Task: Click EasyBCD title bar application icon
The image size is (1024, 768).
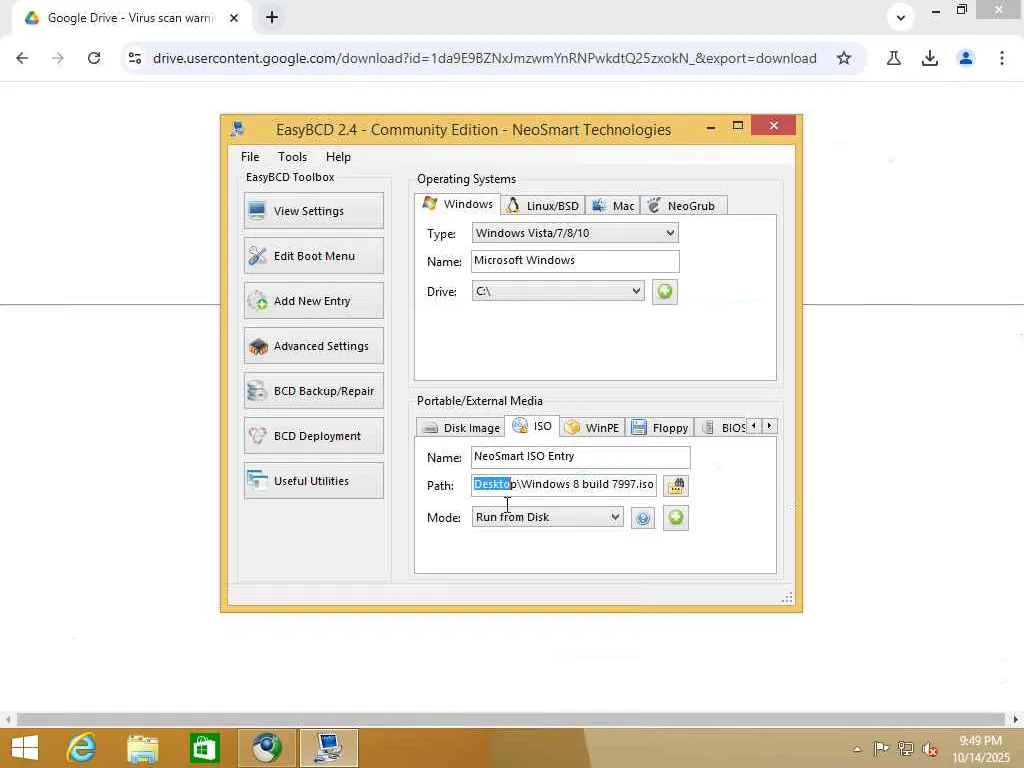Action: [238, 129]
